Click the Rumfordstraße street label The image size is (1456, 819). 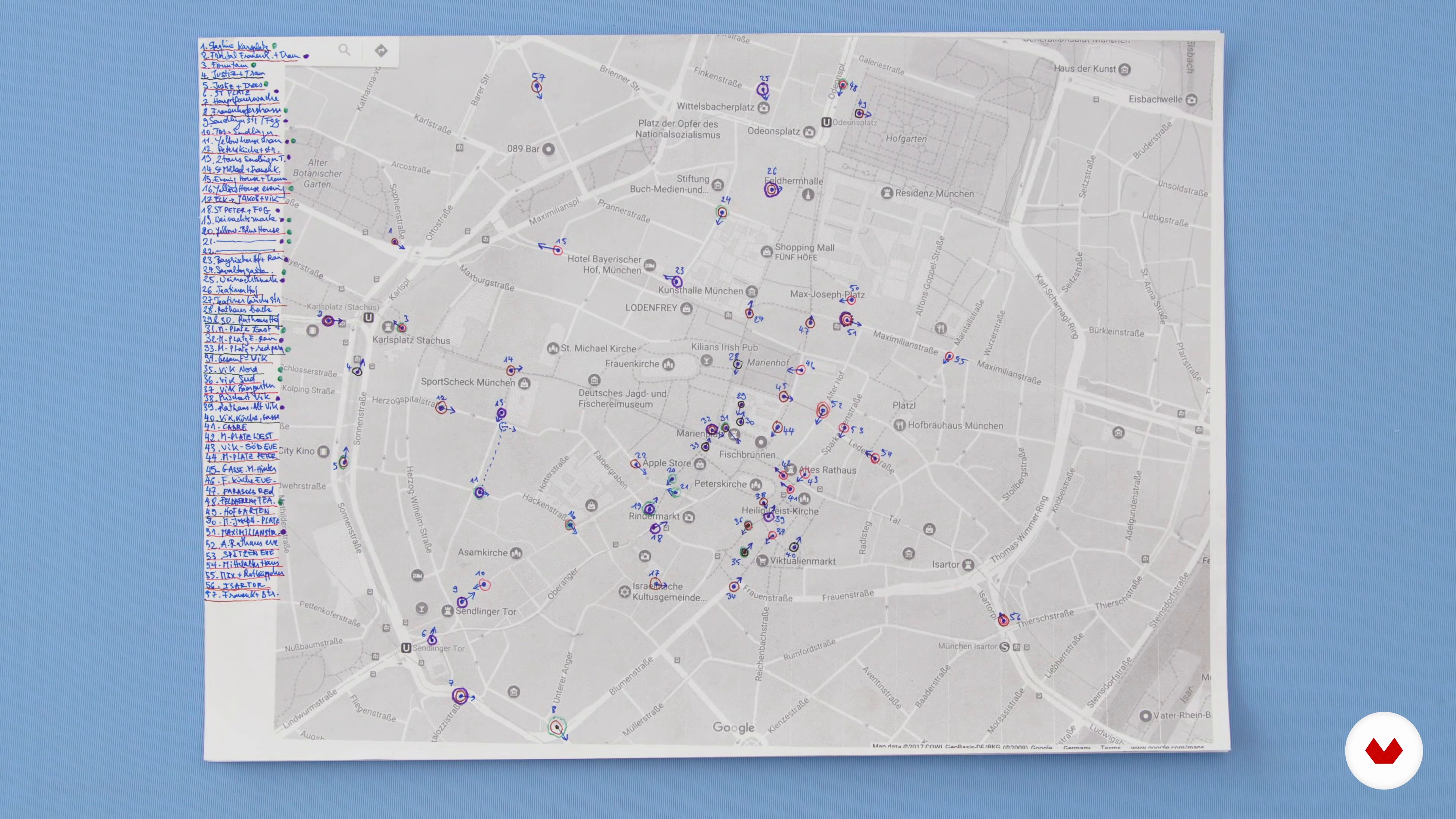tap(810, 650)
